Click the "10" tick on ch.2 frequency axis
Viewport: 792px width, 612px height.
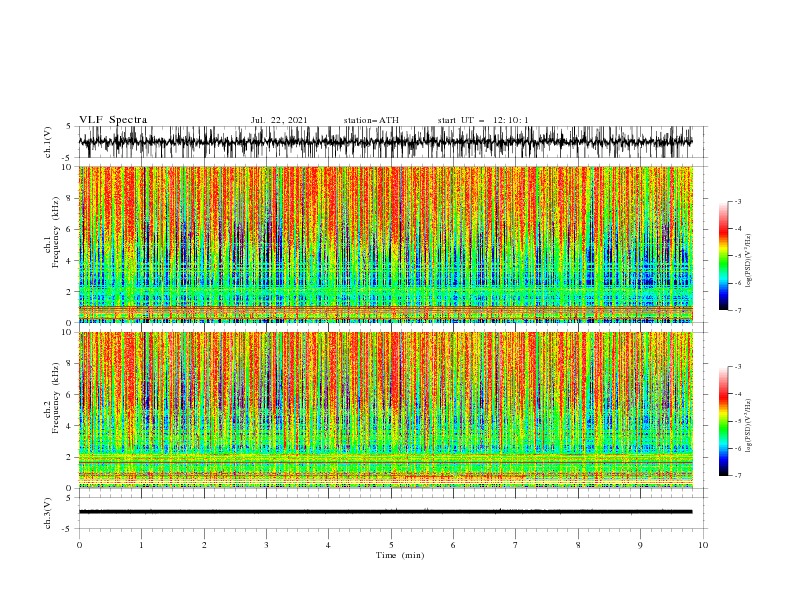click(67, 332)
